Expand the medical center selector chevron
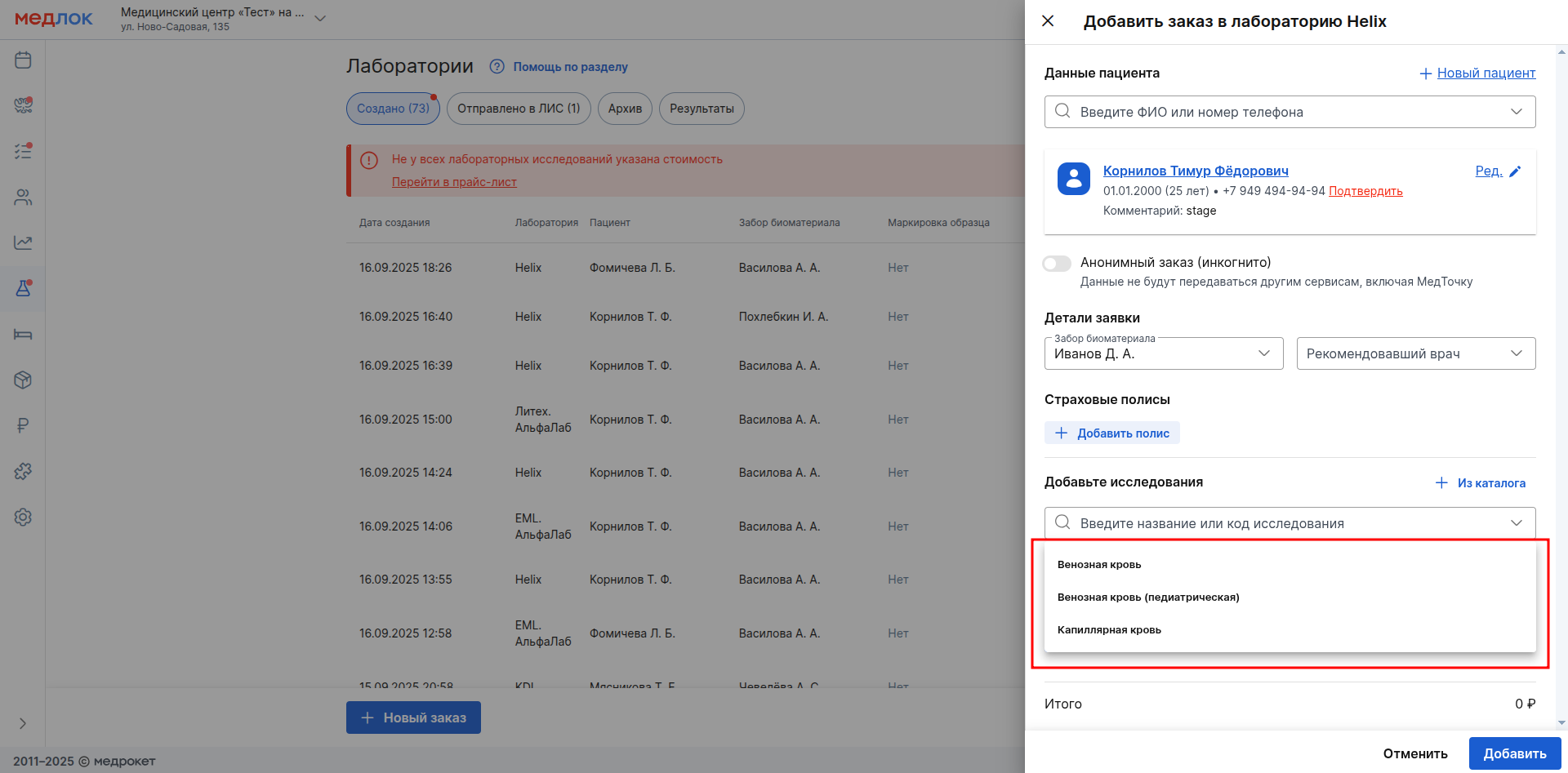The width and height of the screenshot is (1568, 773). pyautogui.click(x=320, y=19)
